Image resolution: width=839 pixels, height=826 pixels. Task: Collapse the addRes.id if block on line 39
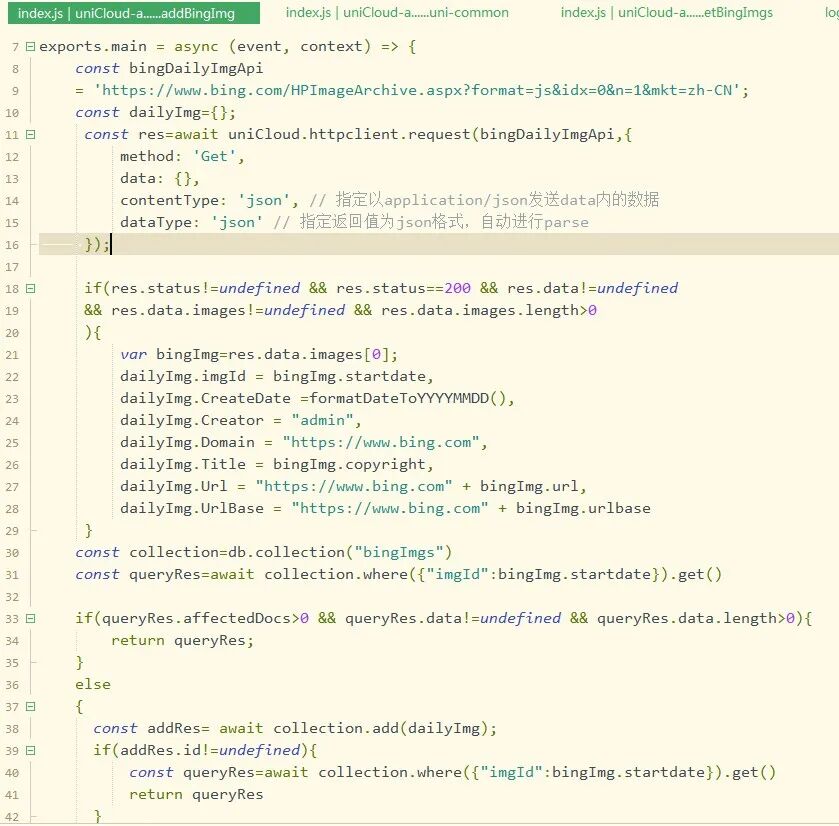click(30, 751)
